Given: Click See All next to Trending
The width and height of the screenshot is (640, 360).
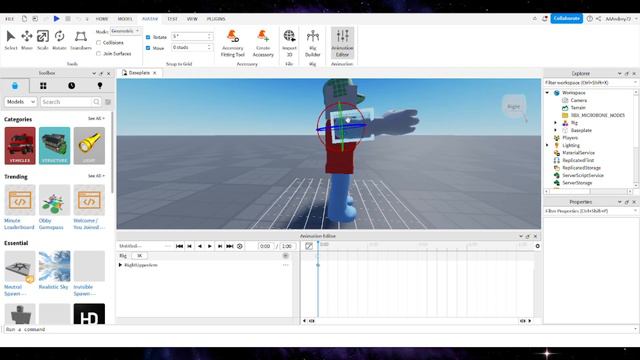Looking at the screenshot, I should [96, 176].
